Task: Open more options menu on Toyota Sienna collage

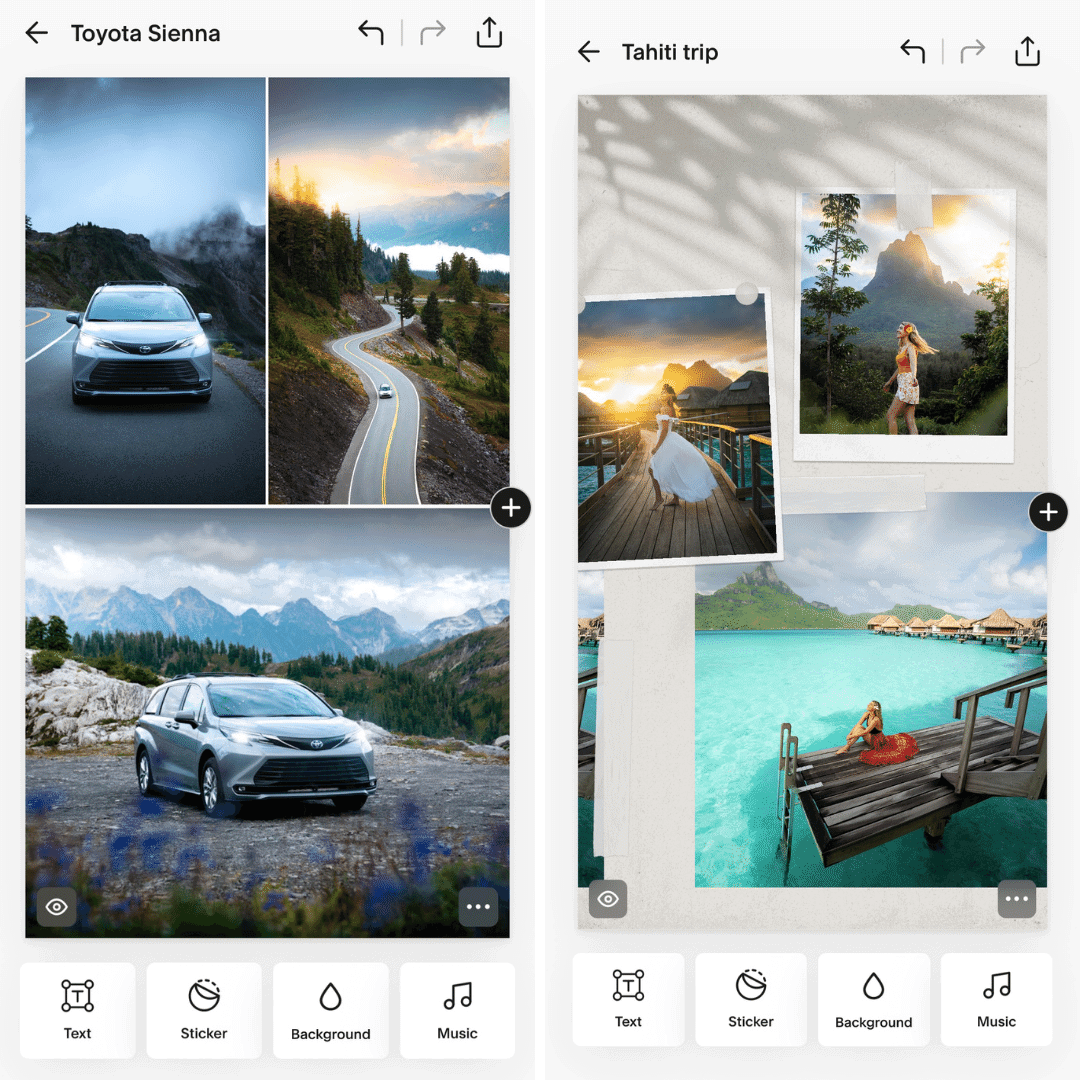Action: point(478,906)
